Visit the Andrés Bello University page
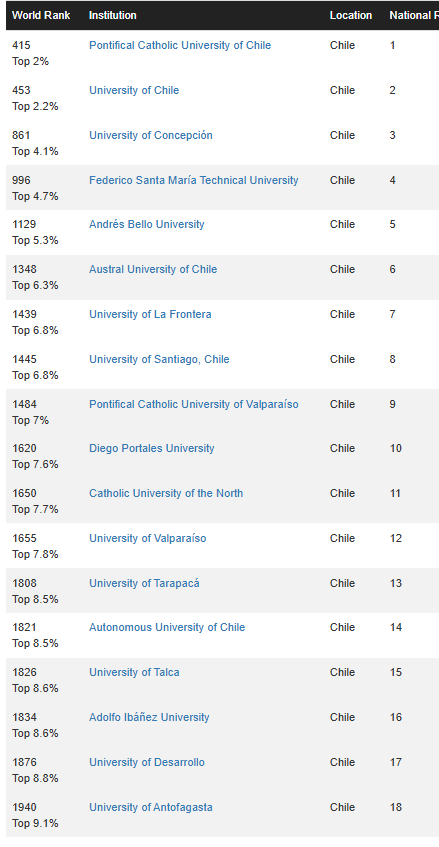Image resolution: width=439 pixels, height=847 pixels. [x=146, y=224]
